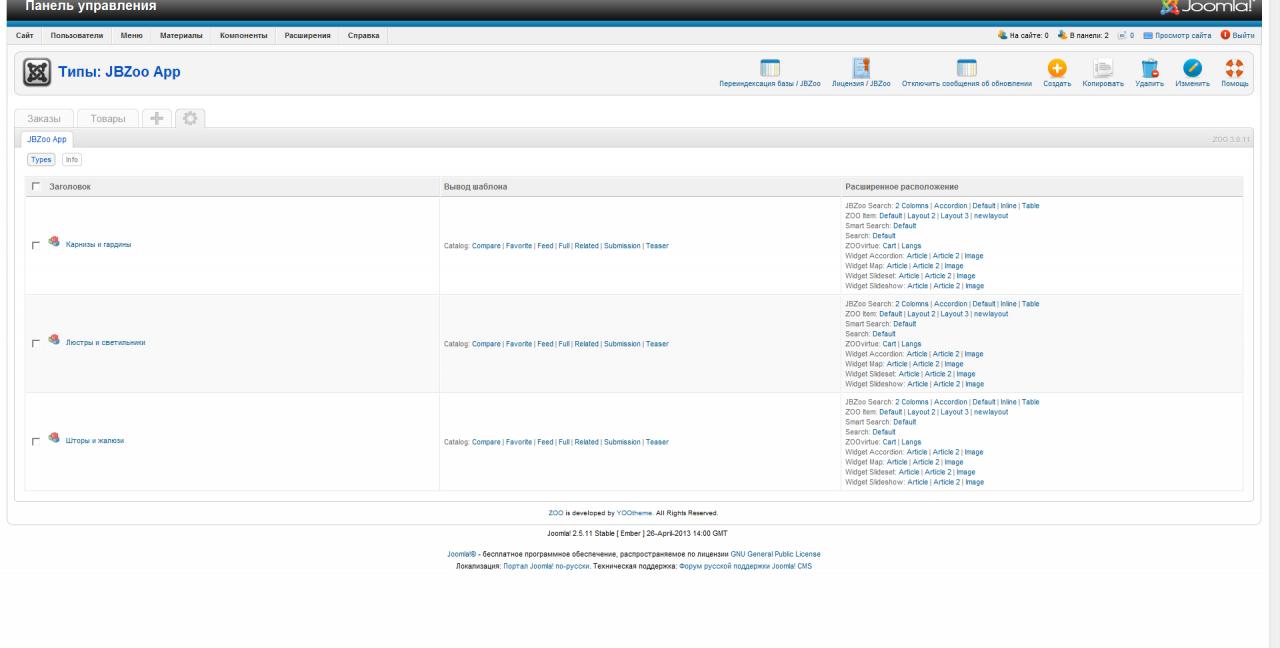Click the Изменить (edit) pencil icon
Image resolution: width=1280 pixels, height=648 pixels.
(x=1192, y=68)
